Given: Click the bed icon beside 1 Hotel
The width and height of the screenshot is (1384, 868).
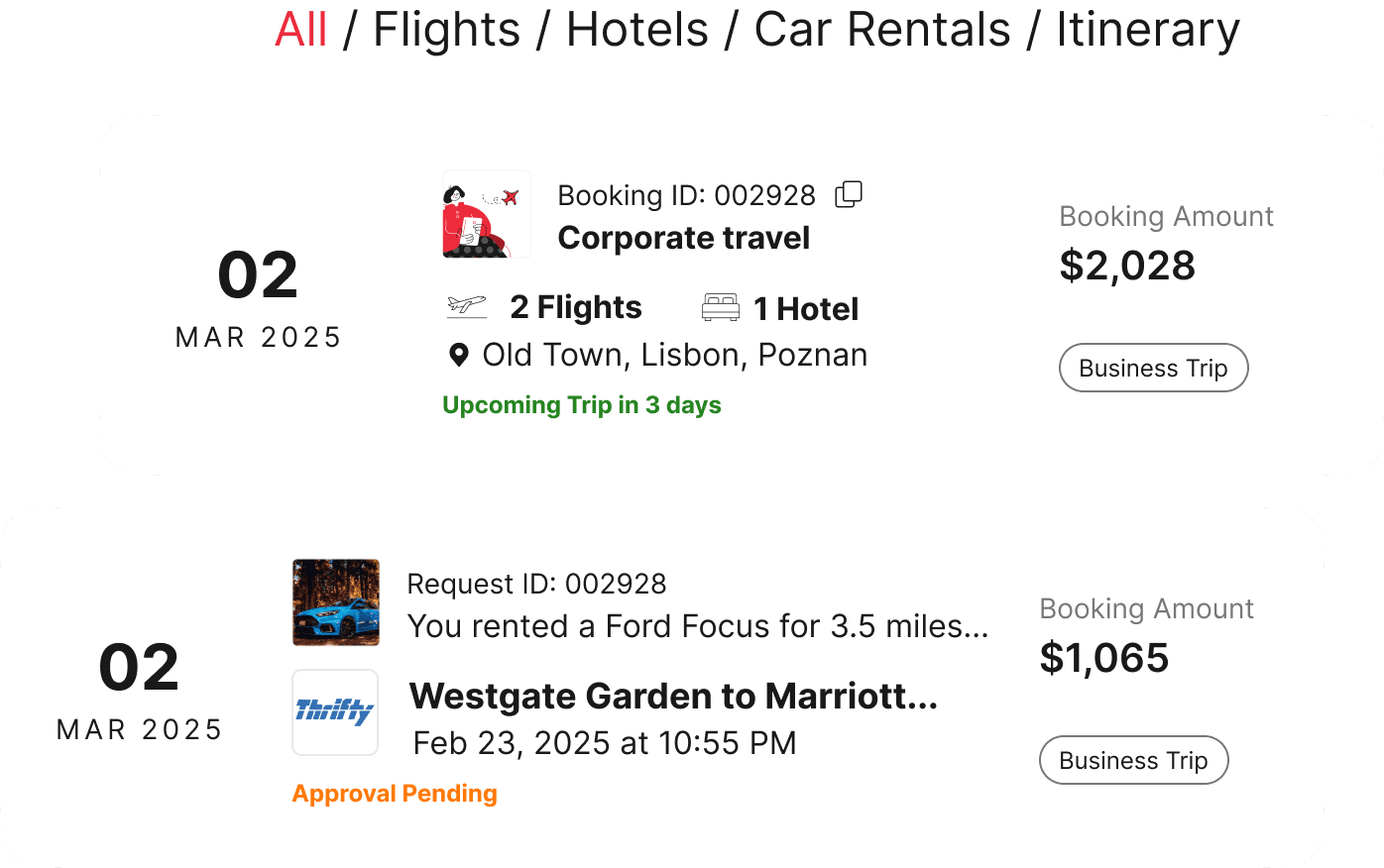Looking at the screenshot, I should click(x=721, y=308).
